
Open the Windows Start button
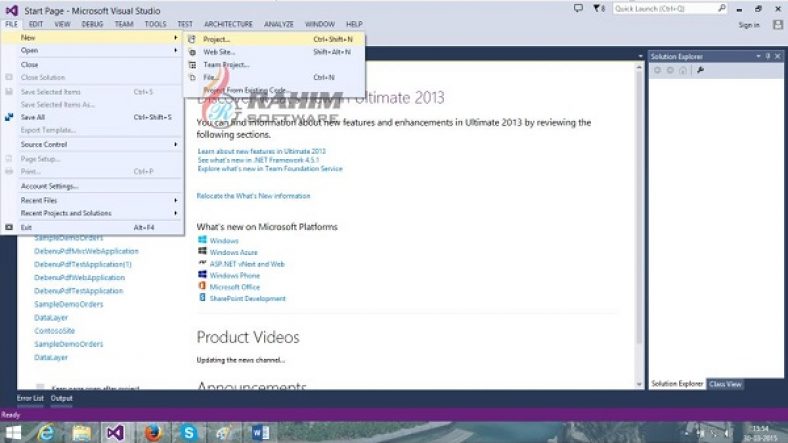(x=13, y=433)
